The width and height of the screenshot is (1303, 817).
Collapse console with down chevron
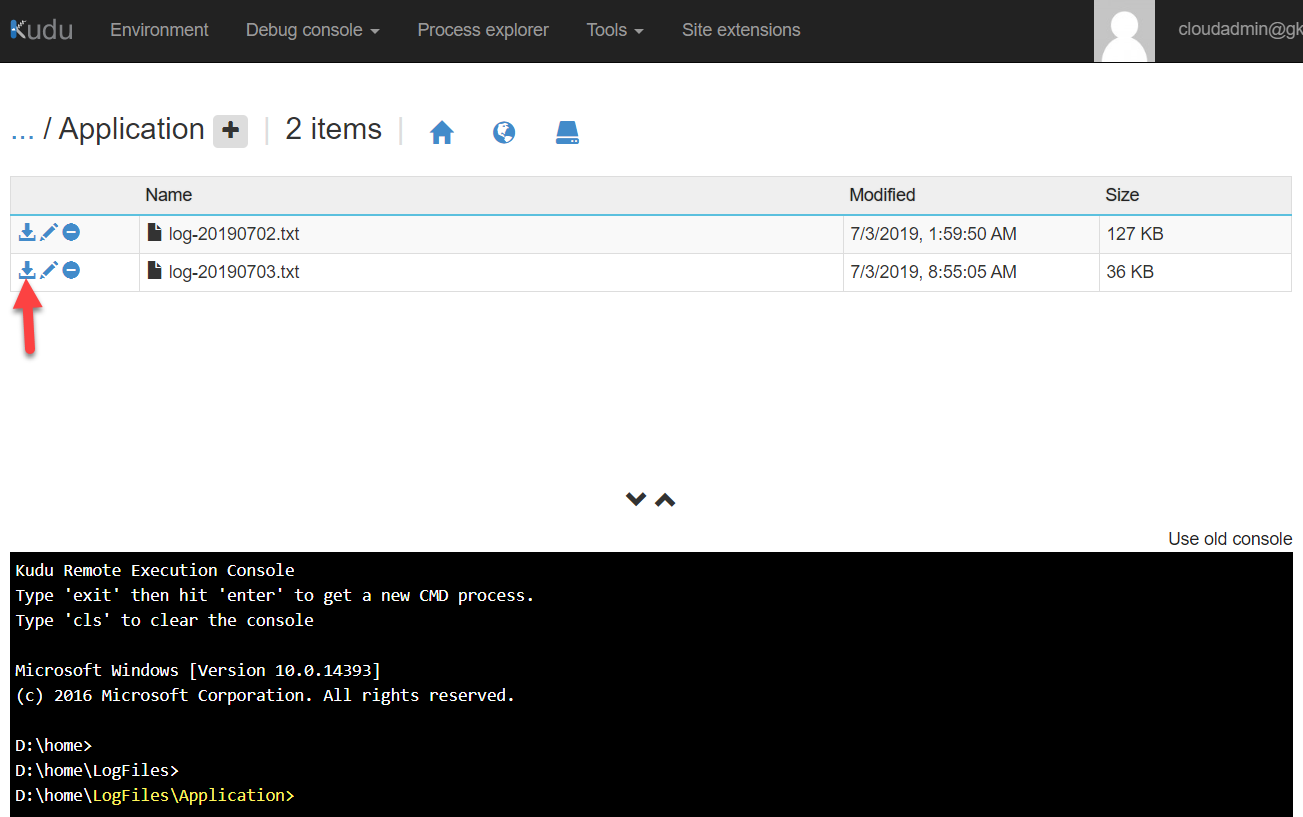click(x=635, y=499)
